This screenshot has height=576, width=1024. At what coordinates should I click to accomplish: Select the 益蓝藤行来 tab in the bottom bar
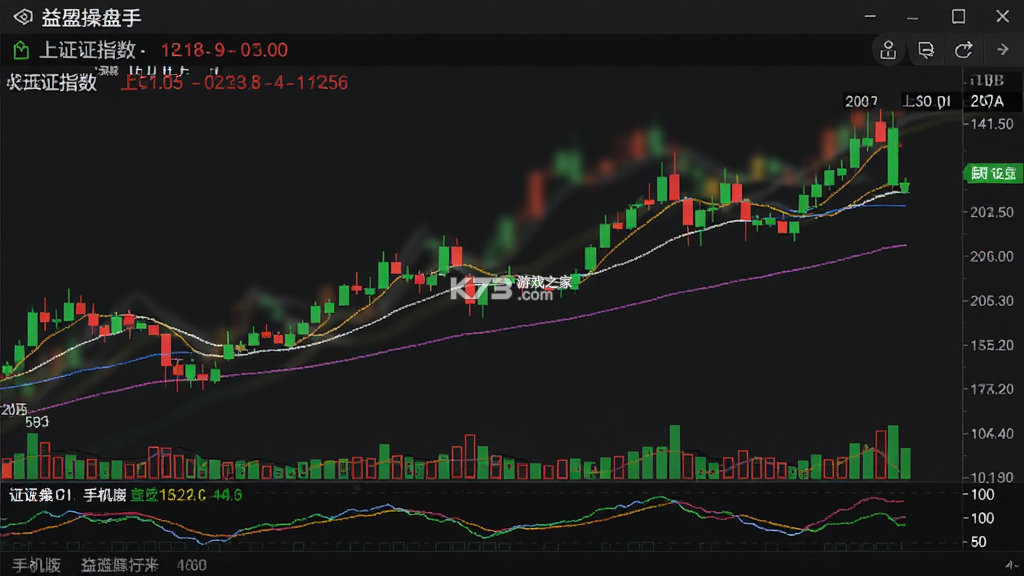coord(120,565)
